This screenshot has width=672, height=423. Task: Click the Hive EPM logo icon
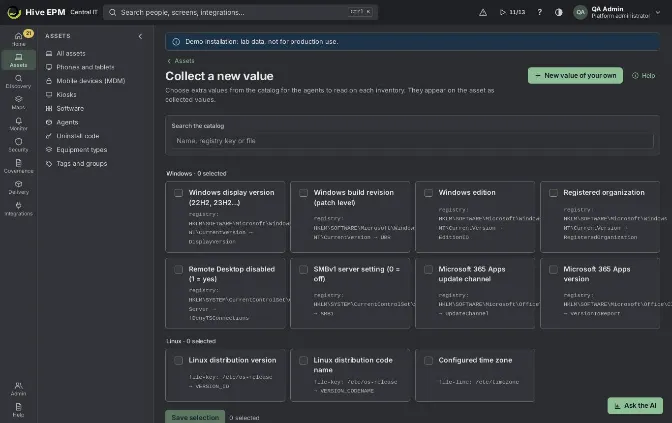tap(14, 12)
